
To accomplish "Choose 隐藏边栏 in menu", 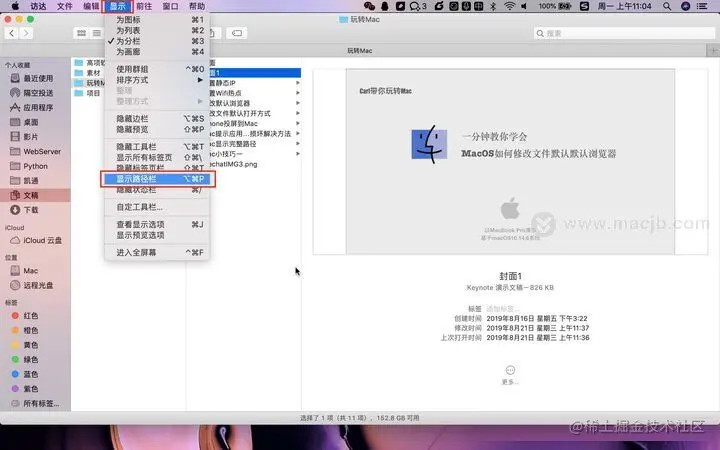I will [157, 118].
